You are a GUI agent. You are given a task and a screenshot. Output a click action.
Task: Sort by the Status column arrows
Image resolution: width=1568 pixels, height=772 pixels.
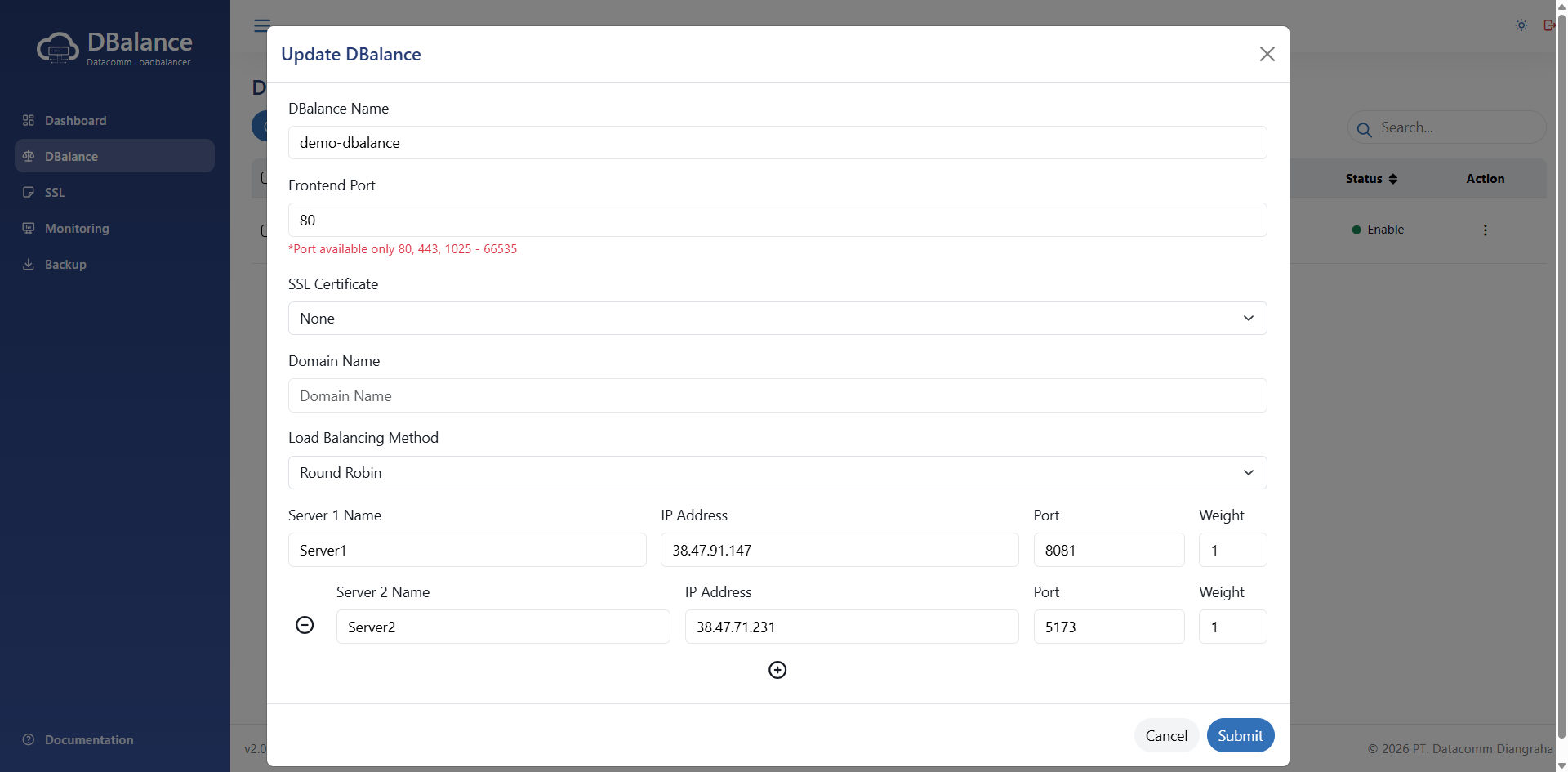tap(1393, 179)
